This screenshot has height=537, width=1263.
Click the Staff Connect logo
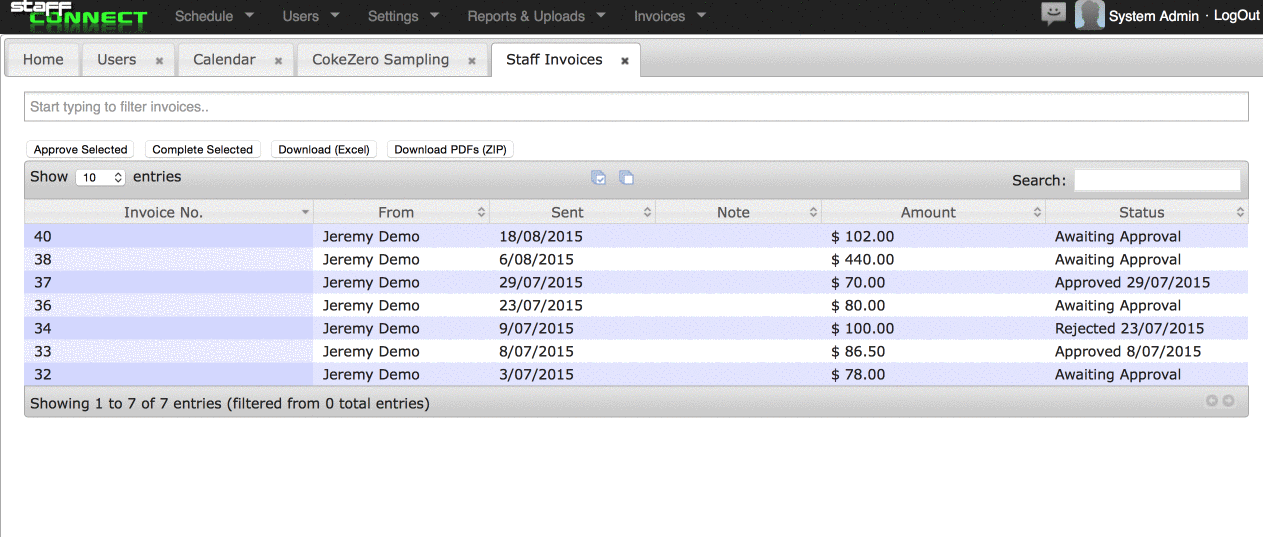pos(78,14)
